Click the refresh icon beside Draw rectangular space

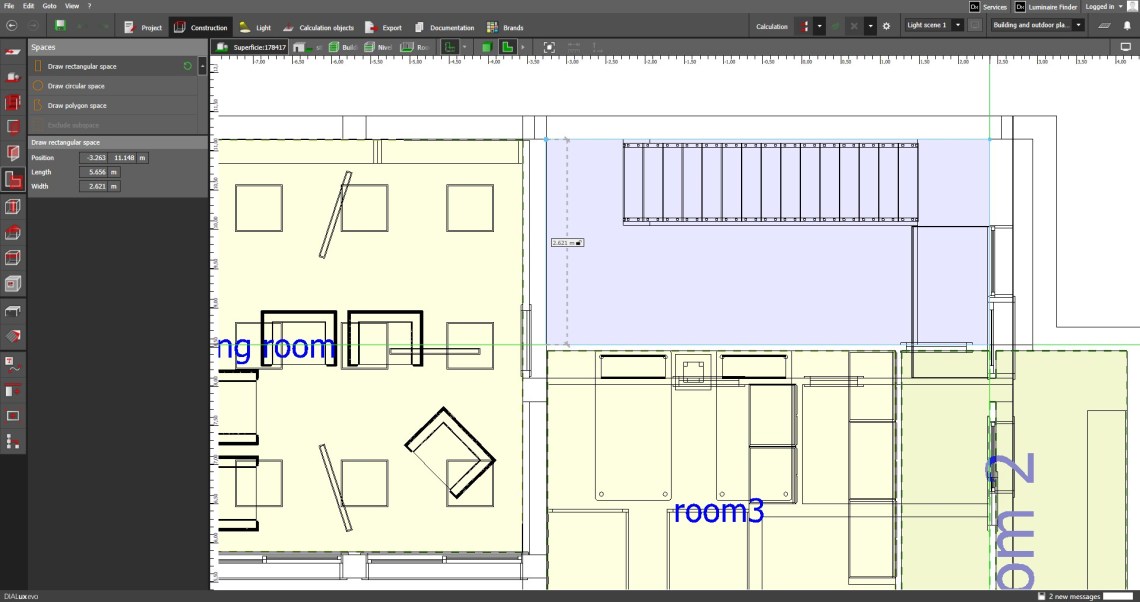point(188,66)
